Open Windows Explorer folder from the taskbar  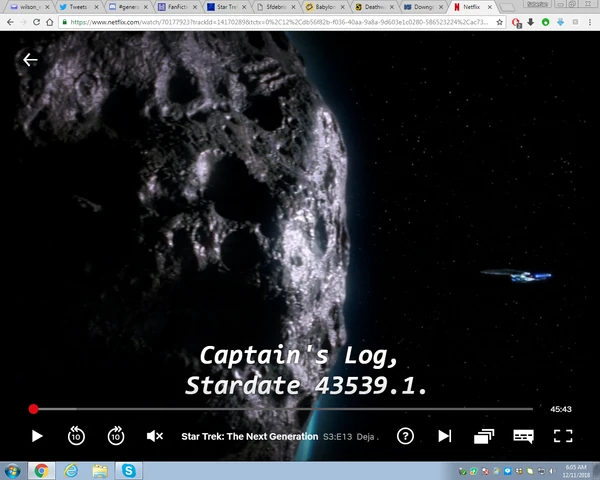click(x=100, y=471)
